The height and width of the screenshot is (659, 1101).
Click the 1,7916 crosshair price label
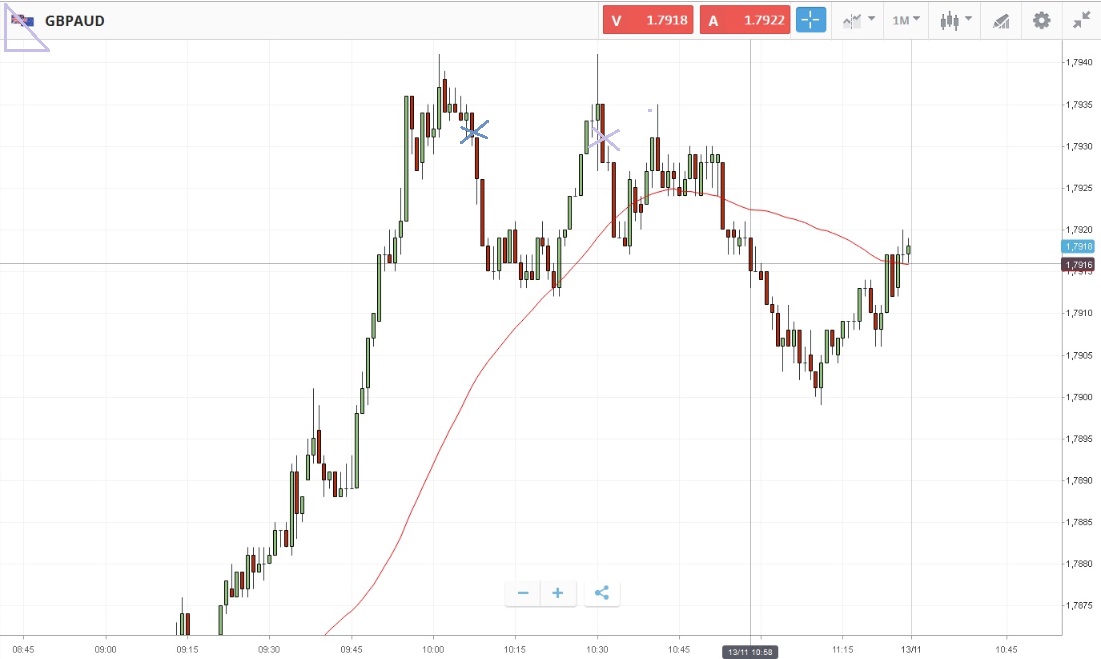coord(1079,264)
